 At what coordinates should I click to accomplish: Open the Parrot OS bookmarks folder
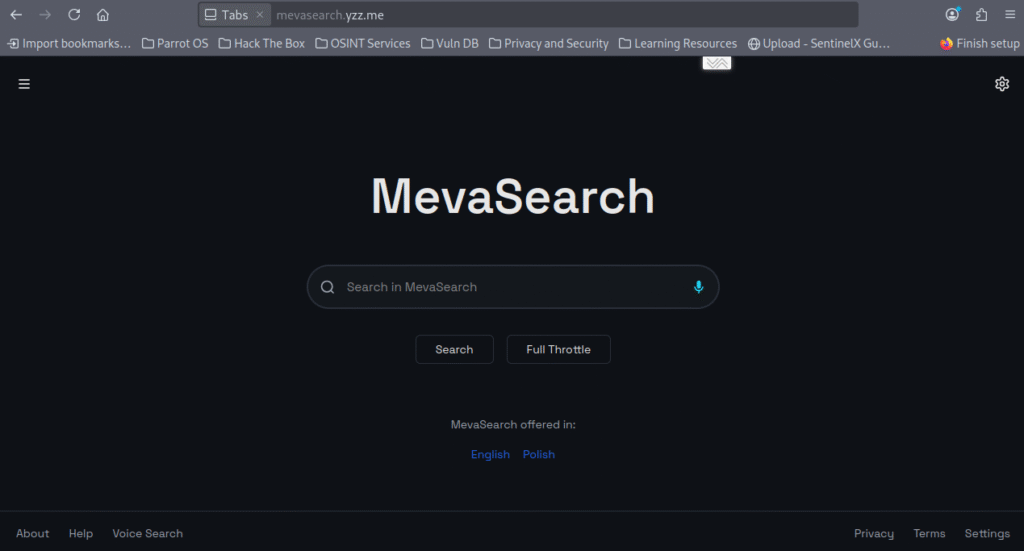(x=175, y=44)
